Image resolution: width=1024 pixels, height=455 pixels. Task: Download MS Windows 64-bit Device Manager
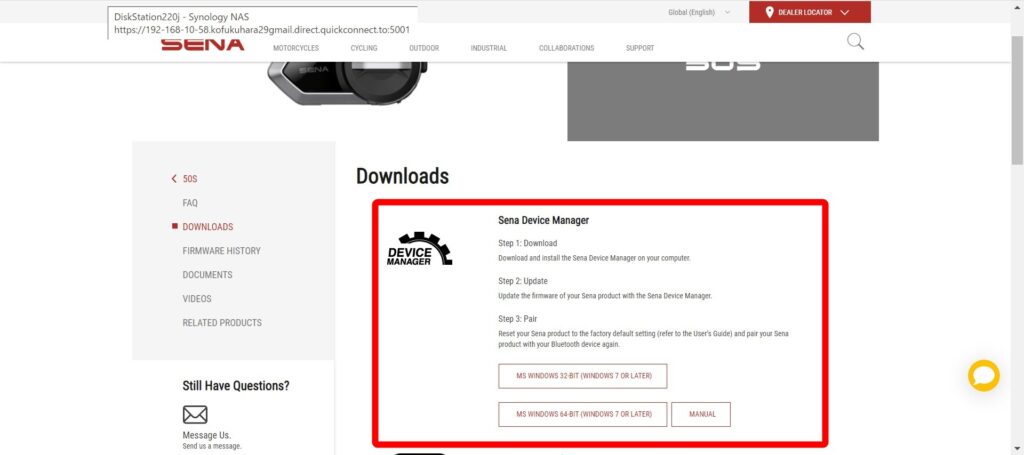coord(583,415)
